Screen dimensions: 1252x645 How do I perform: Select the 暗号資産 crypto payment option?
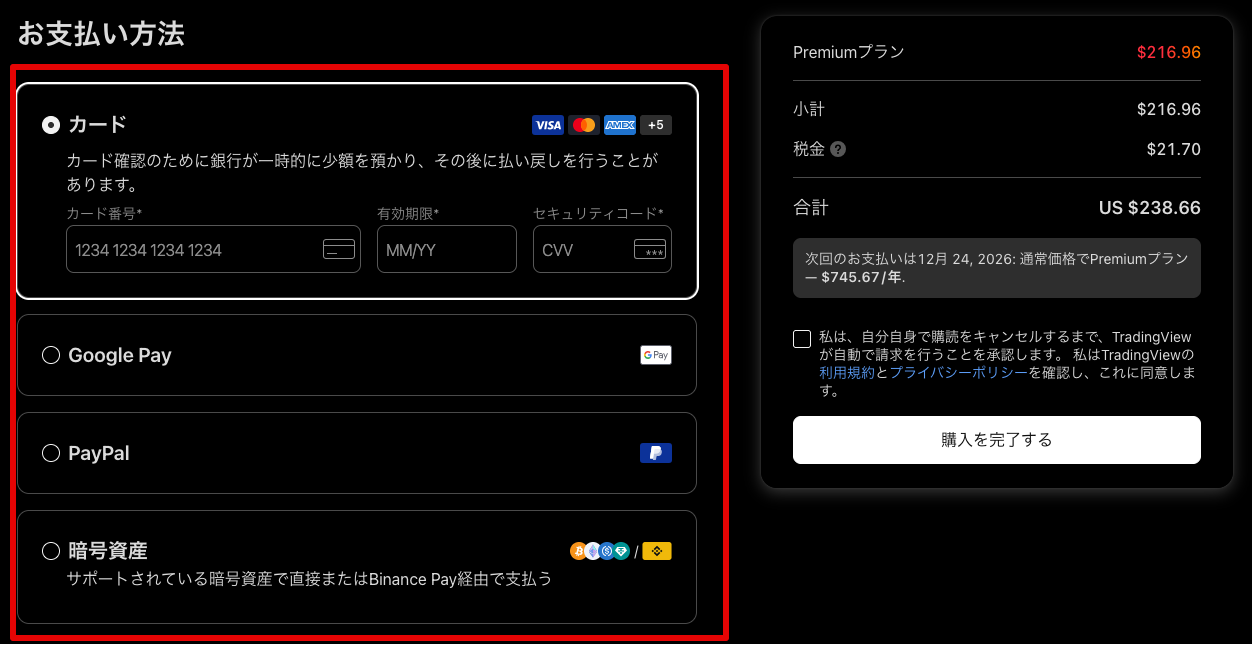click(x=51, y=551)
